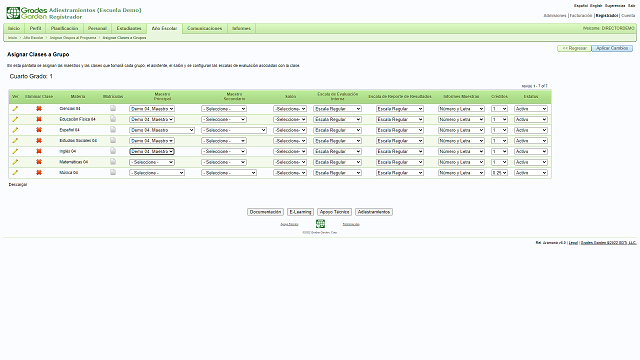Open the enrollment document icon for Estudios Sociales 04
This screenshot has height=360, width=640.
[113, 140]
